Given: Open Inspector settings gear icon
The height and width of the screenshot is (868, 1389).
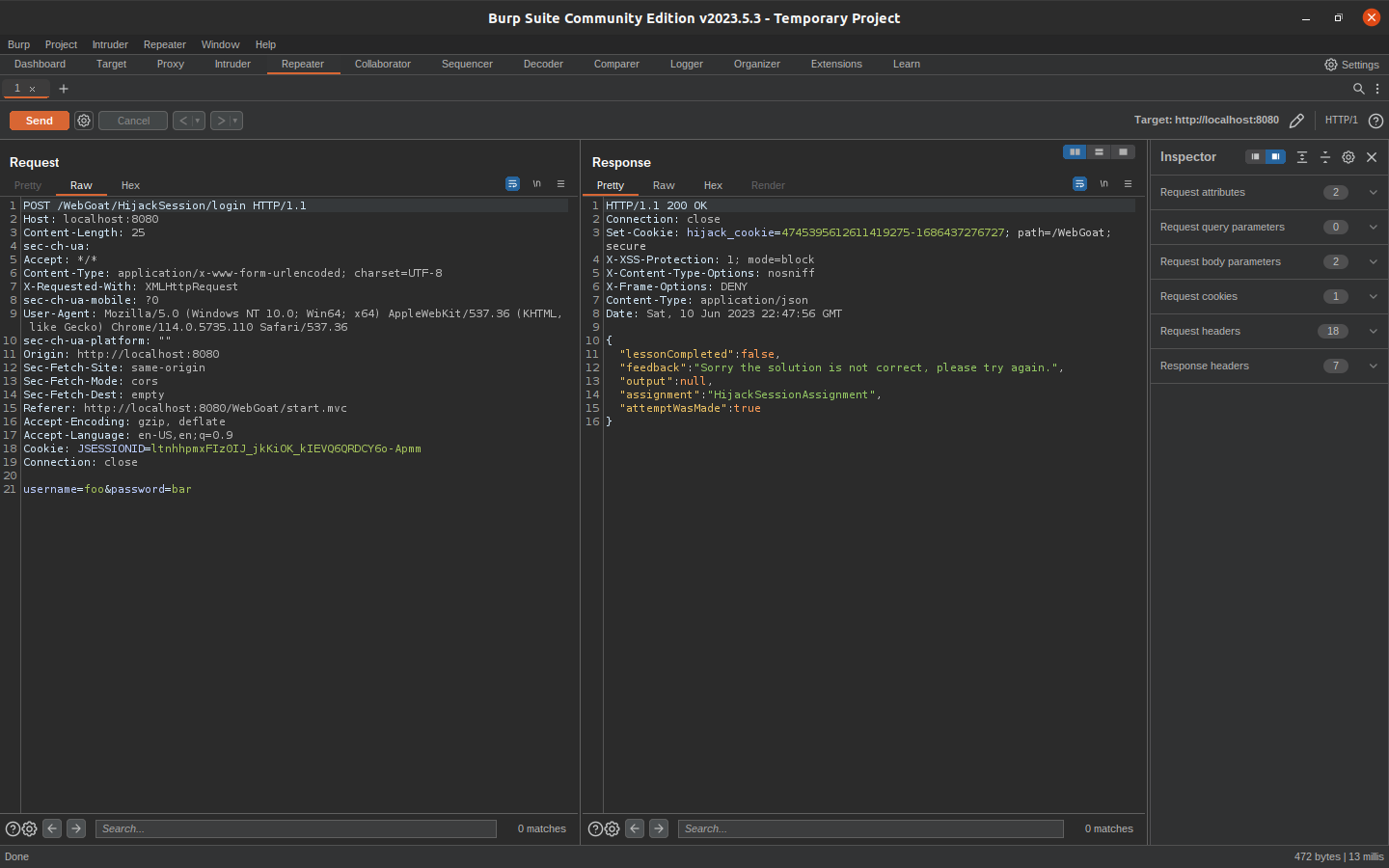Looking at the screenshot, I should [1348, 156].
